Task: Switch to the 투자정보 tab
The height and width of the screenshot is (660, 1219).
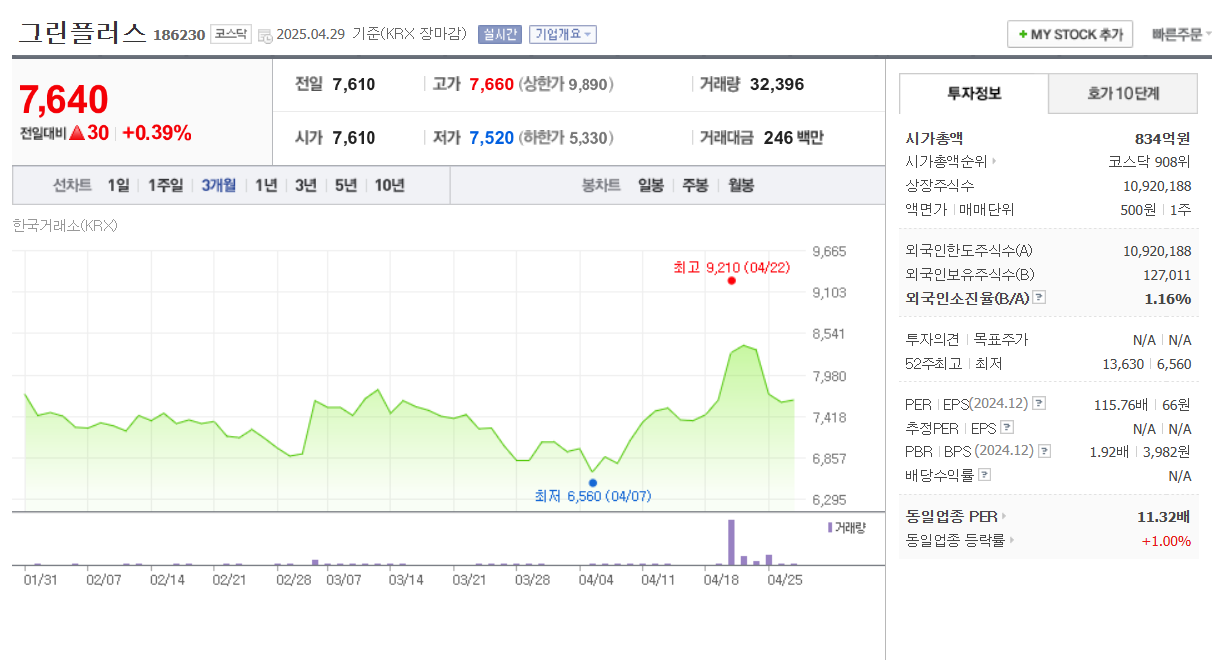Action: (974, 94)
